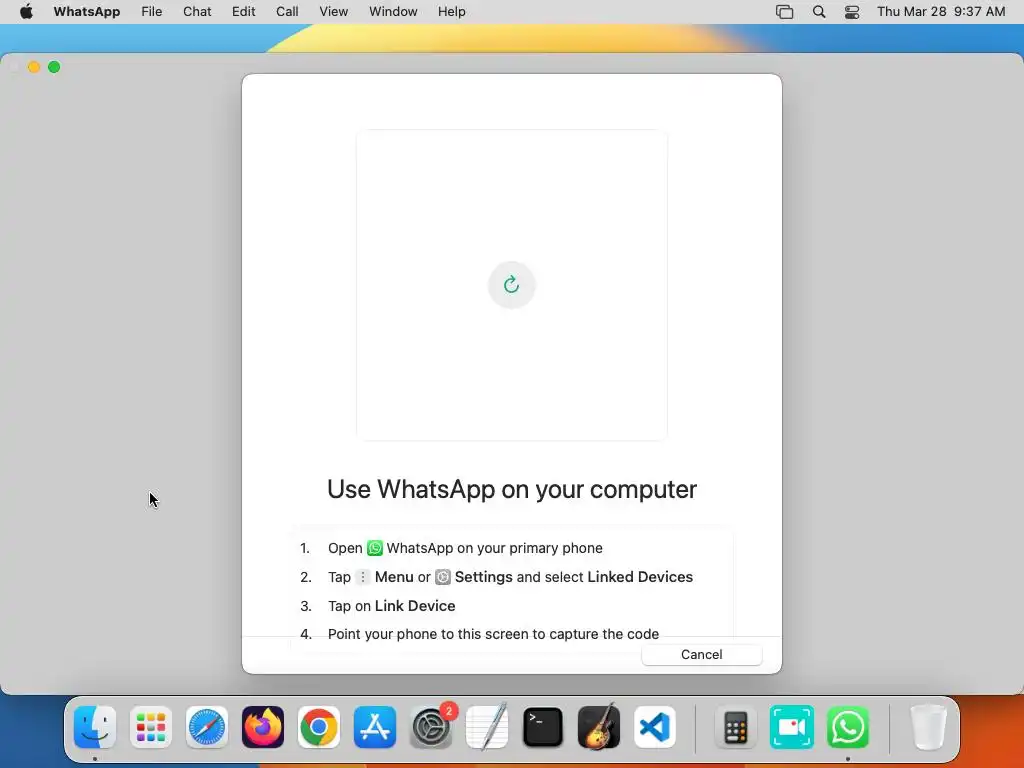Launch Google Chrome from the Dock
The width and height of the screenshot is (1024, 768).
319,727
